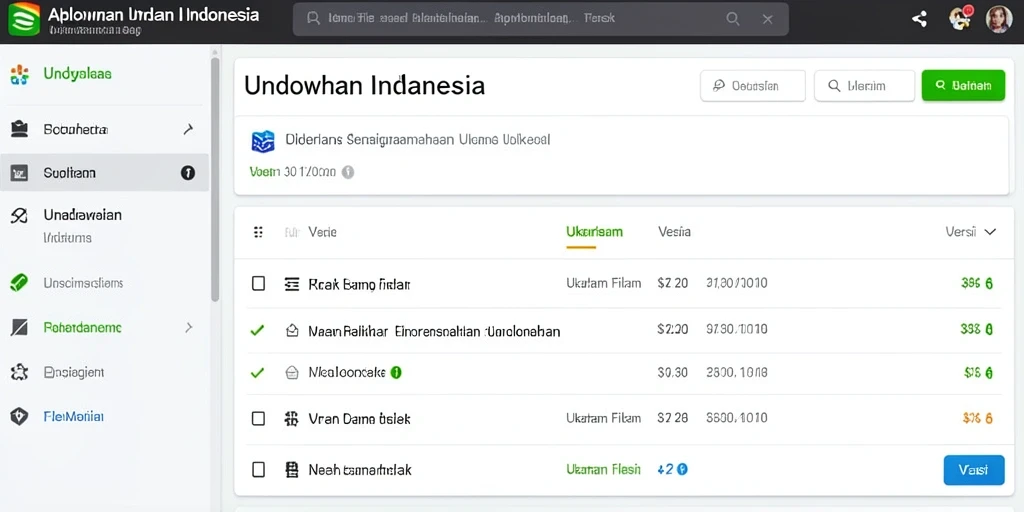Check the Roak Bamo fielan row checkbox
This screenshot has width=1024, height=512.
coord(259,283)
